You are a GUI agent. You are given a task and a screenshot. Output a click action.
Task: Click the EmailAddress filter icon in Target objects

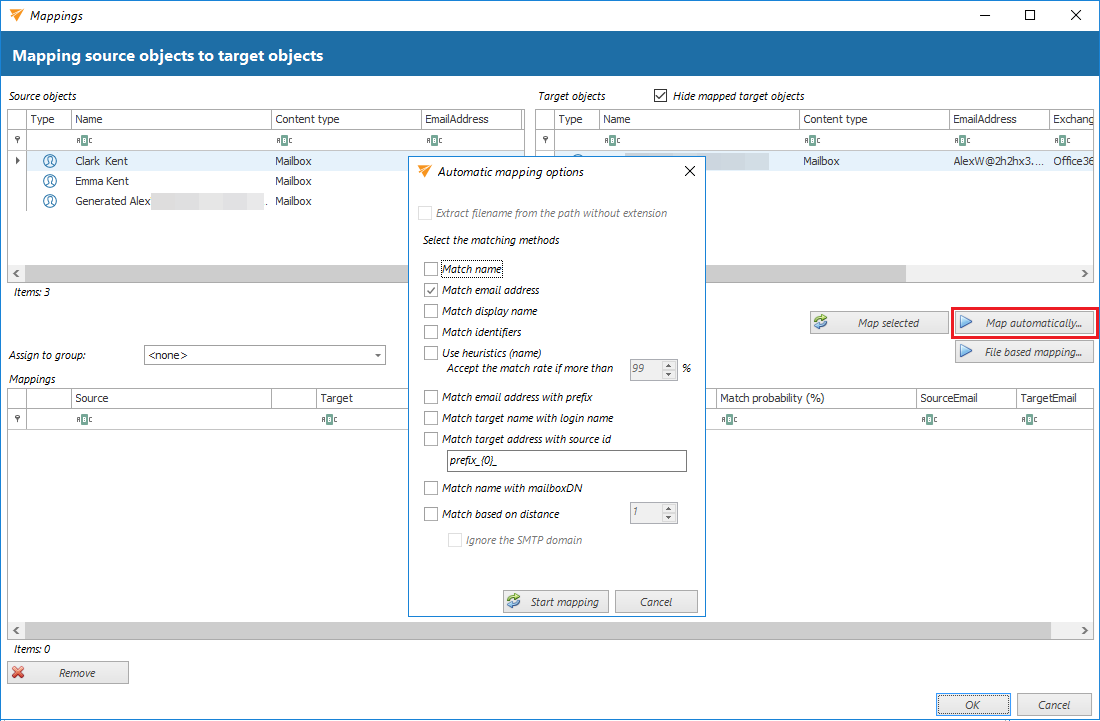coord(962,141)
